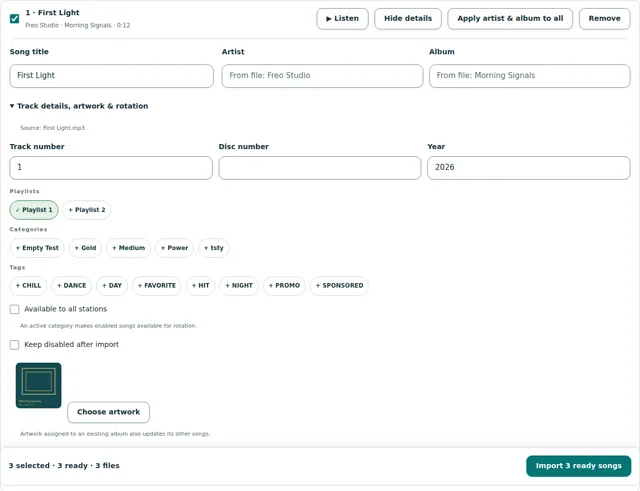Image resolution: width=640 pixels, height=491 pixels.
Task: Add the tsty category
Action: pos(213,248)
